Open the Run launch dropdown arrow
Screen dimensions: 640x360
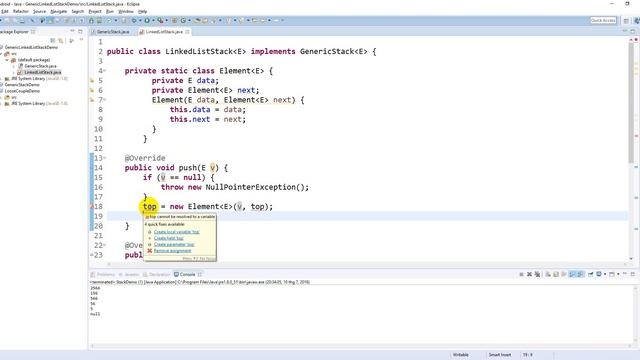pos(153,20)
